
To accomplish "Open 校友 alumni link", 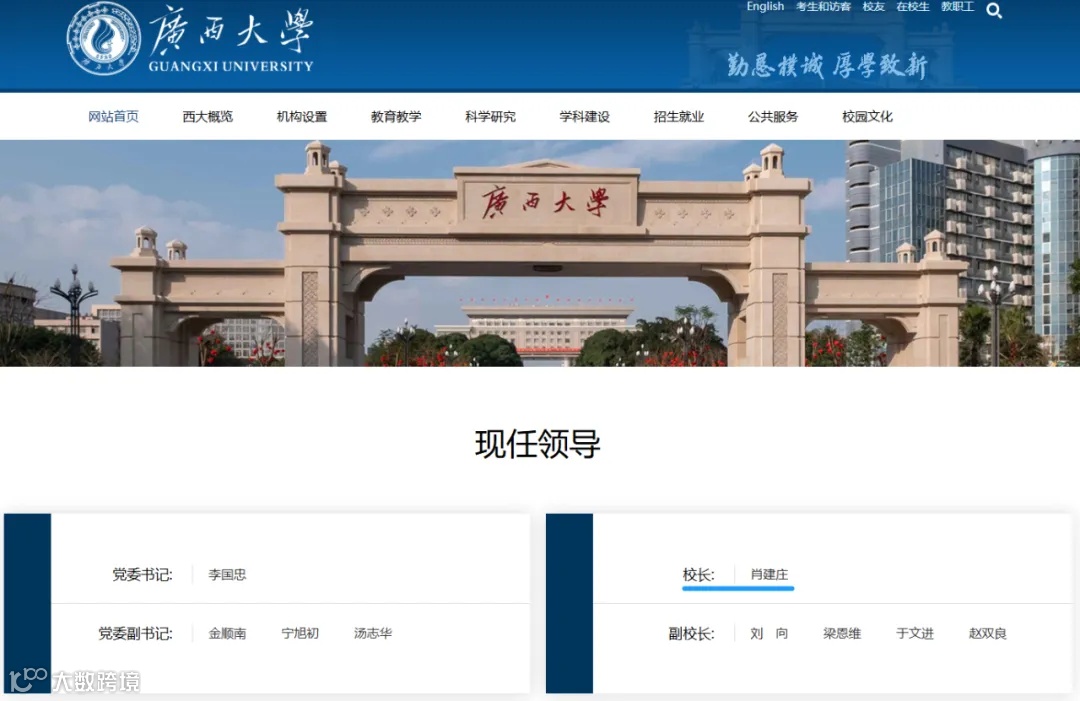I will 873,6.
